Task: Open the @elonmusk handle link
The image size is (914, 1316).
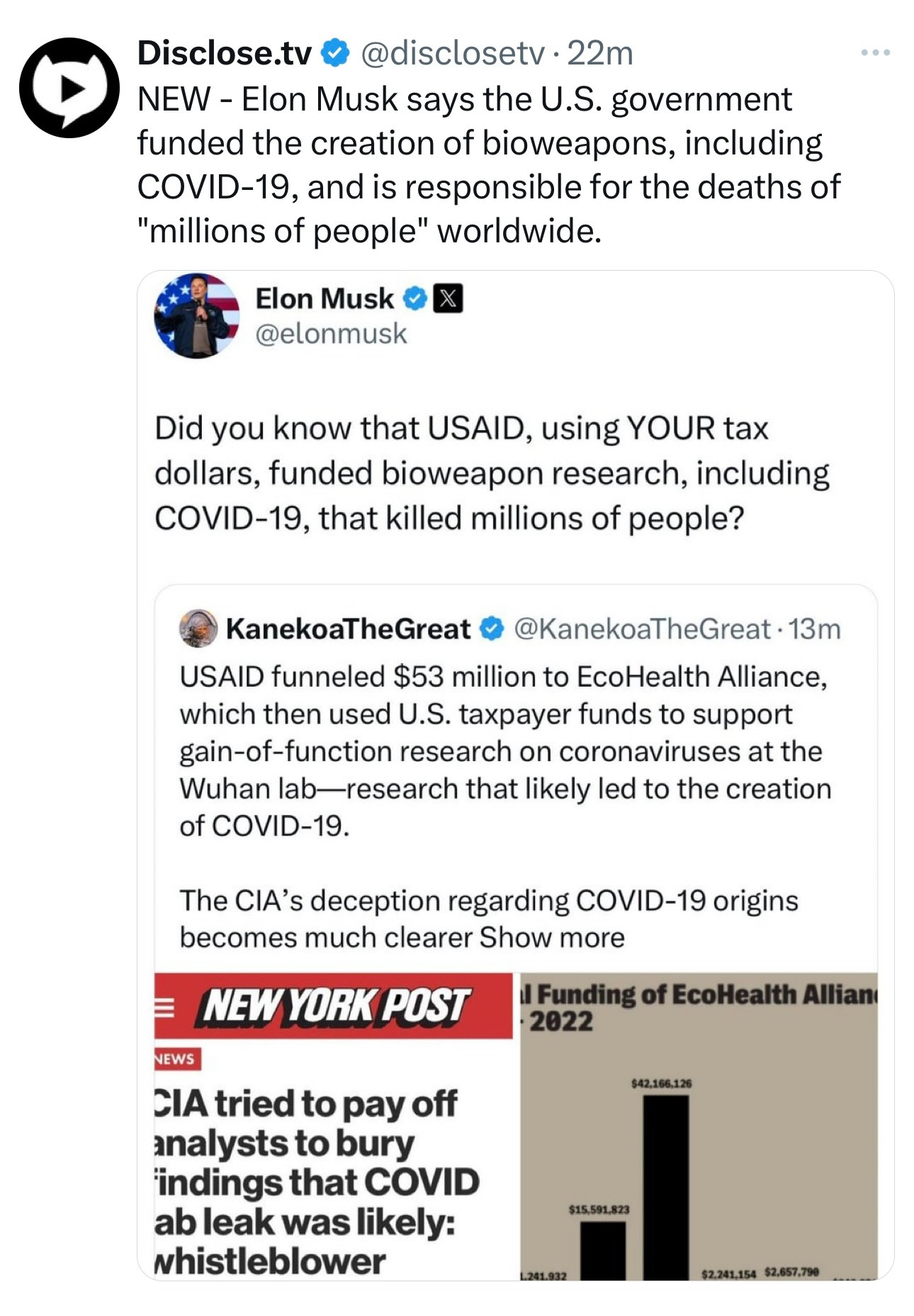Action: pos(331,334)
